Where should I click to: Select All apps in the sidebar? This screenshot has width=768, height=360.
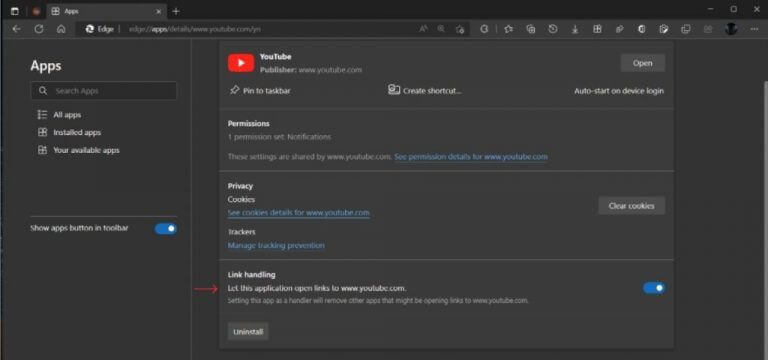coord(59,115)
